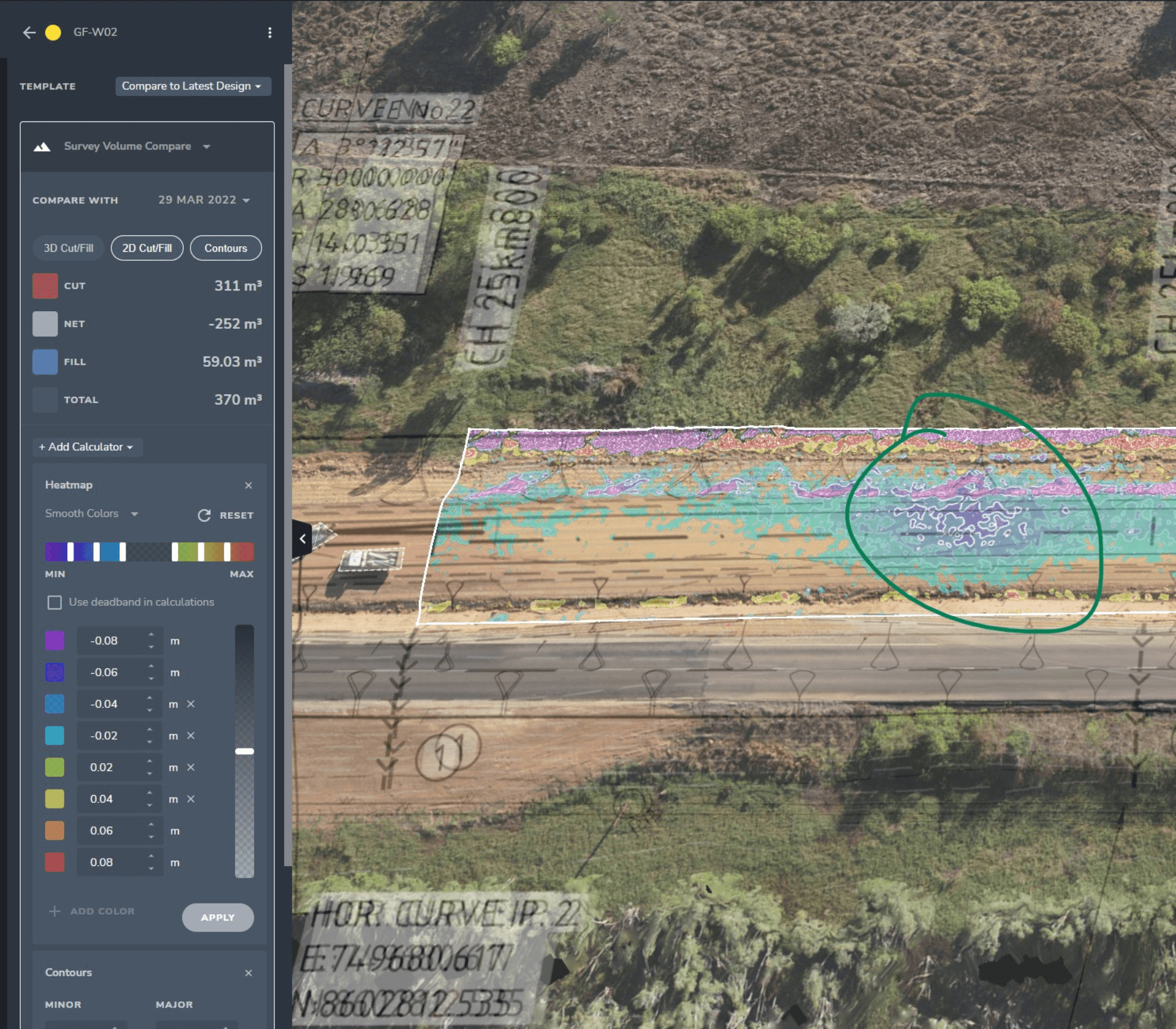Open the Compare to Latest Design template dropdown

[x=192, y=86]
